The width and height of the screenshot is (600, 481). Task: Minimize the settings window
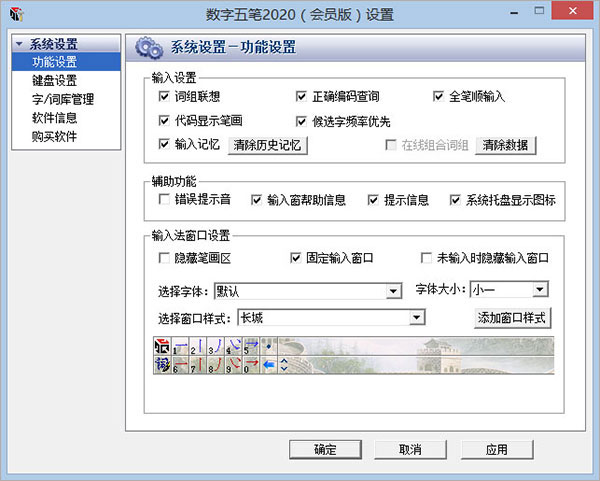coord(514,13)
